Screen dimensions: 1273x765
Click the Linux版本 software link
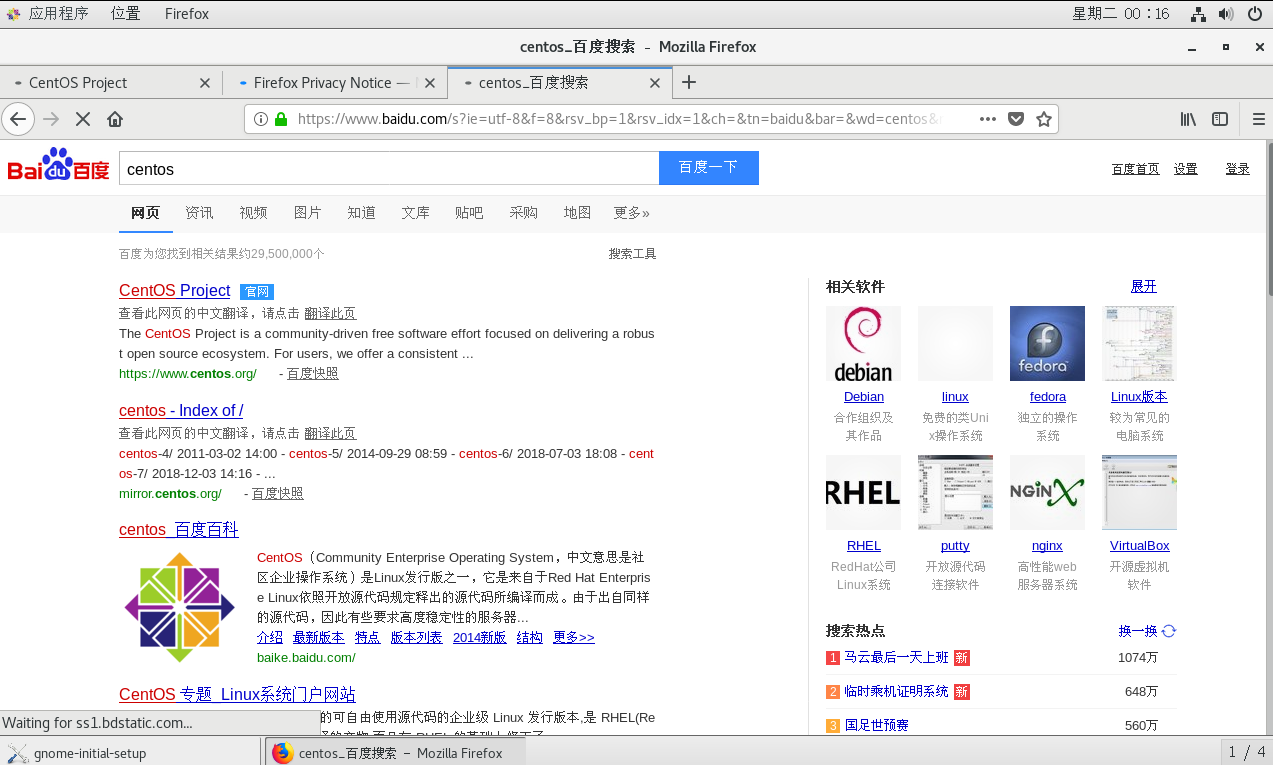click(x=1139, y=396)
